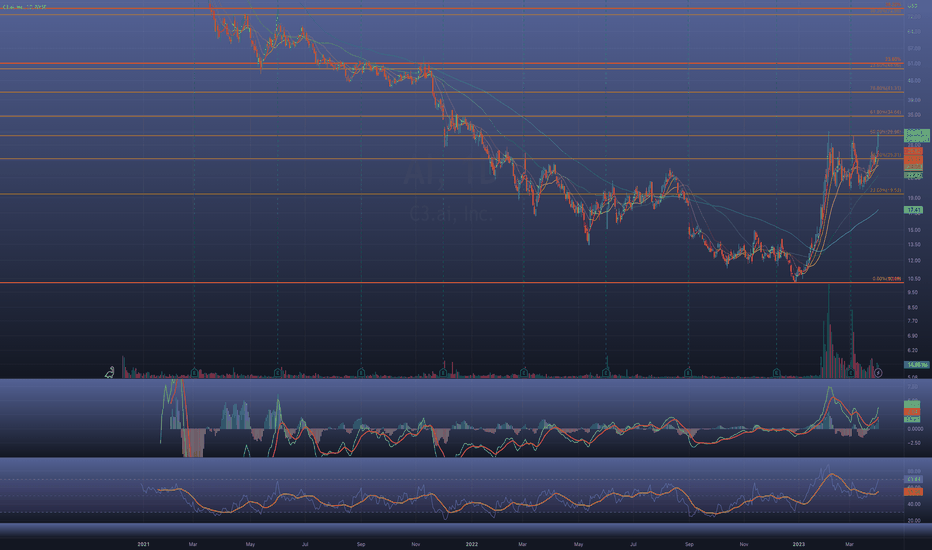Select the 50.00% Fibonacci level label
This screenshot has height=550, width=932.
[x=886, y=132]
